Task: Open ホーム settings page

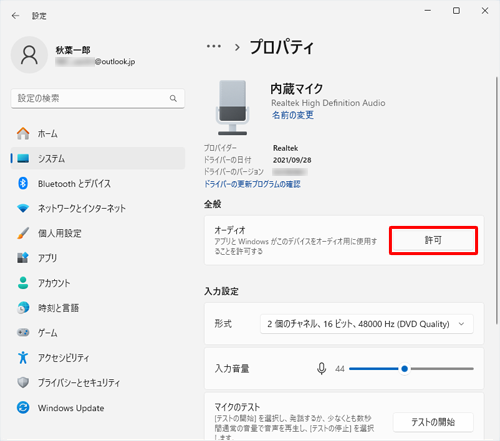Action: pos(98,134)
